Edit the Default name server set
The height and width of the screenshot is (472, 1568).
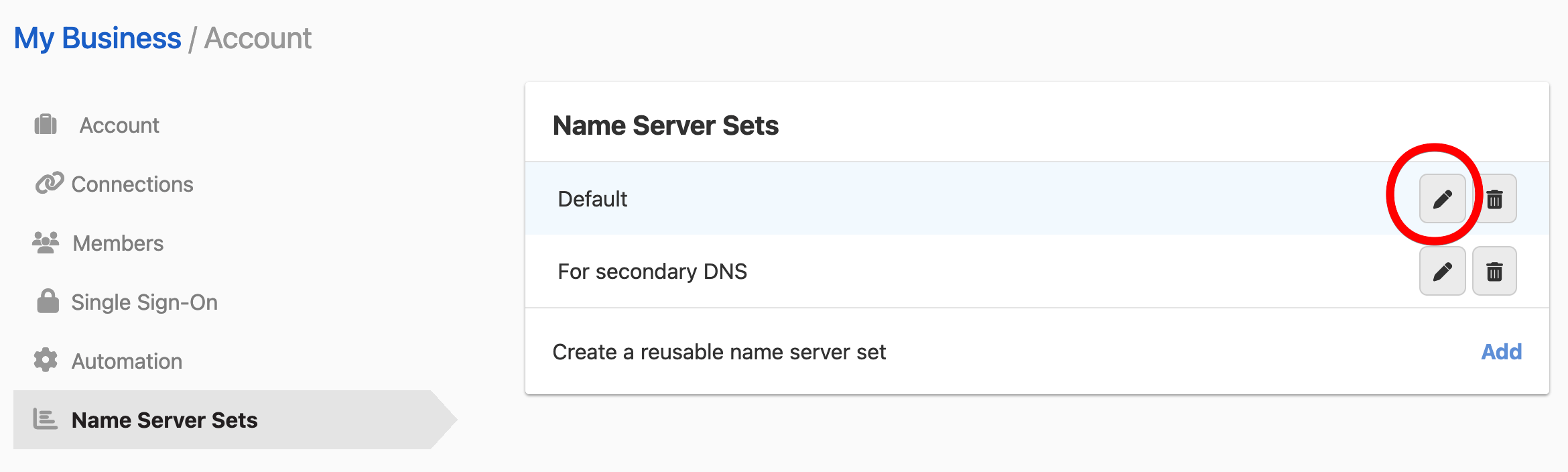coord(1442,198)
